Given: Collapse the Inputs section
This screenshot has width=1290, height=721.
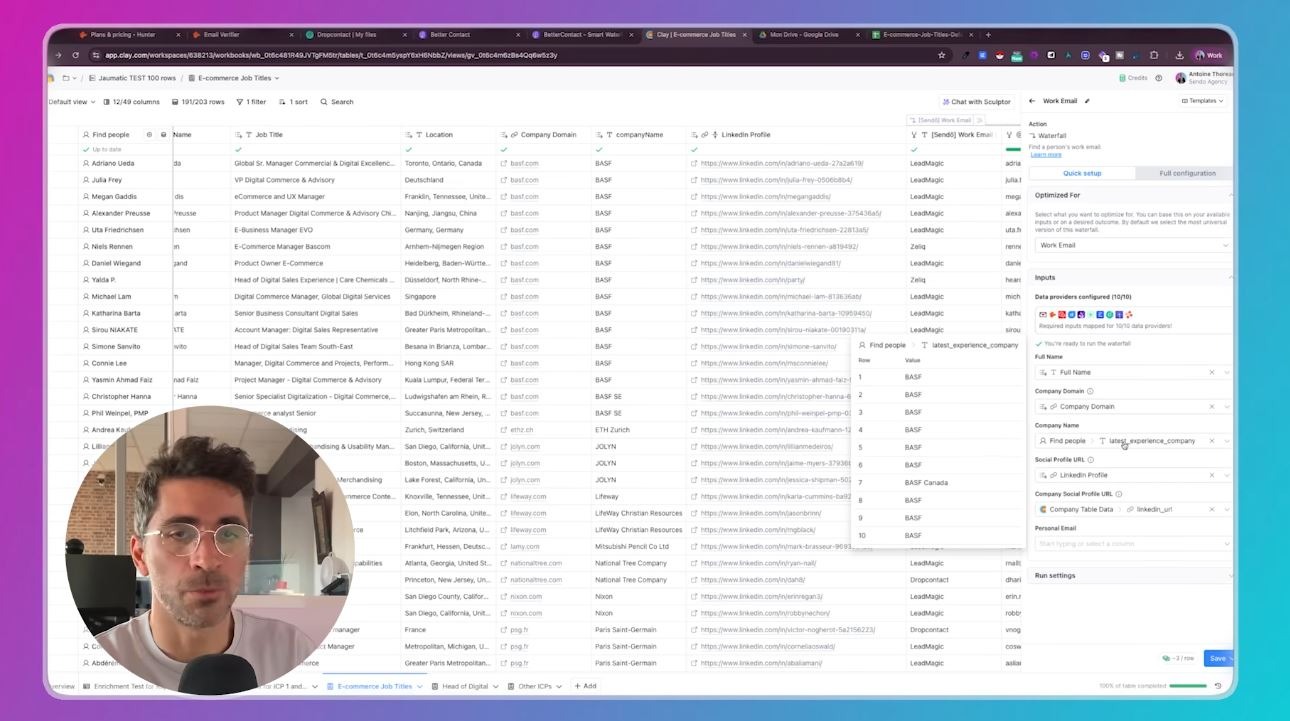Looking at the screenshot, I should tap(1230, 277).
